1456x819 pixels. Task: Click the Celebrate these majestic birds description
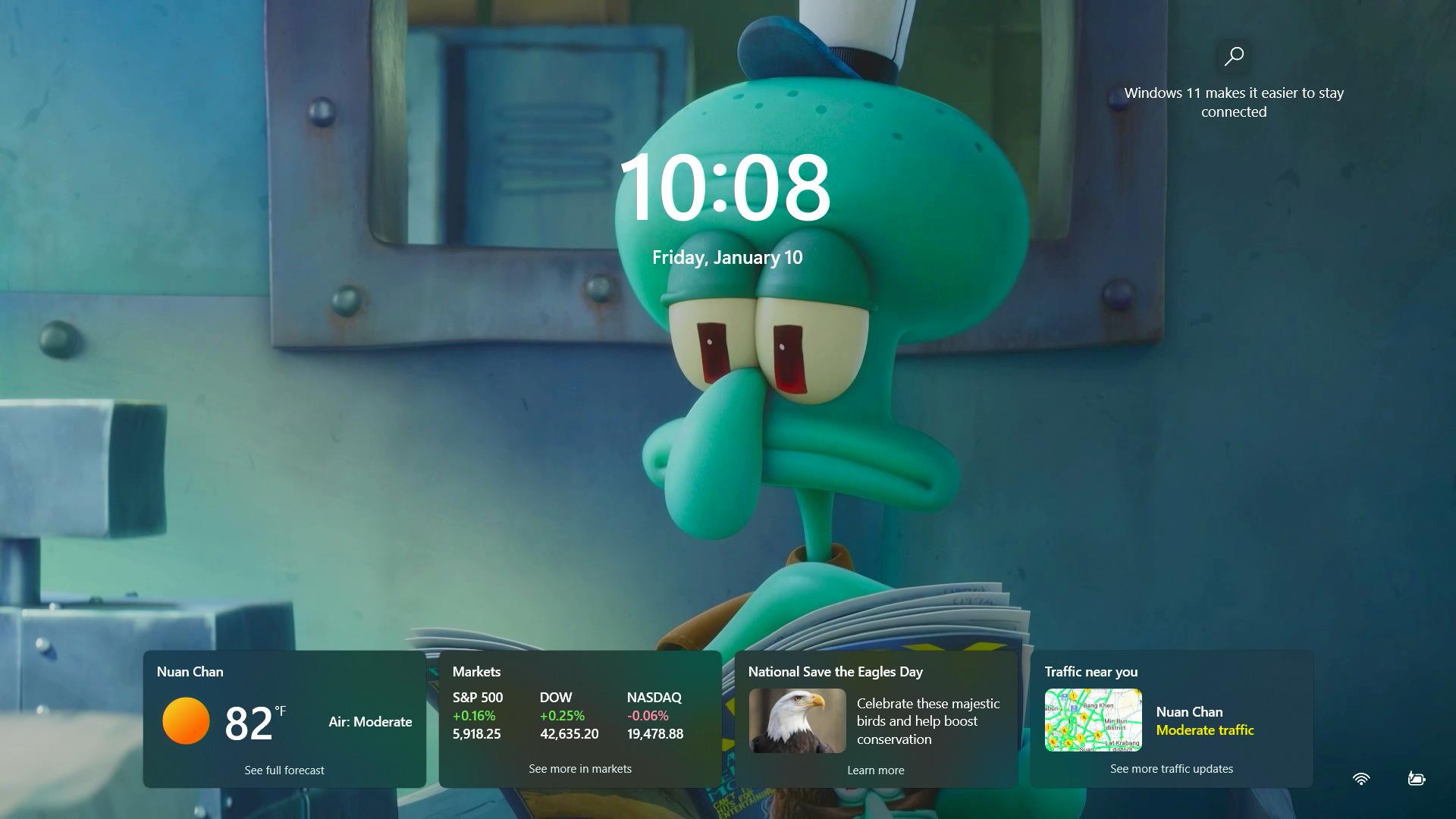pyautogui.click(x=928, y=721)
